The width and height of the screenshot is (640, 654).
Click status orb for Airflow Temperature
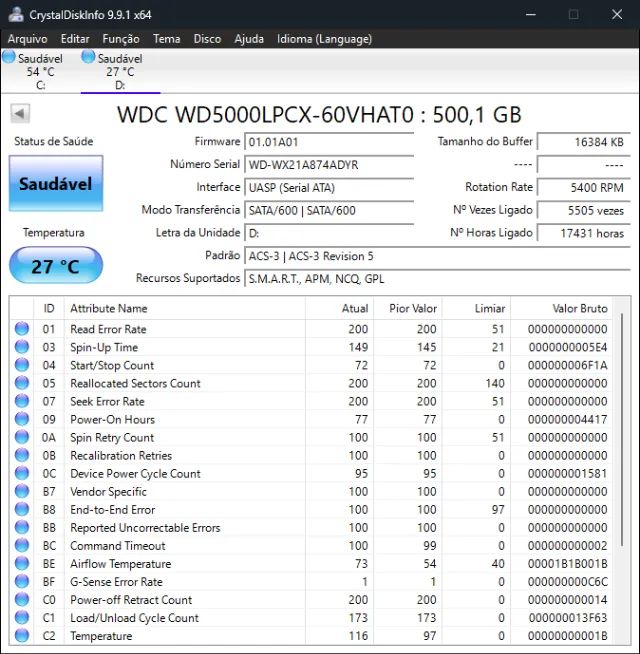coord(22,563)
